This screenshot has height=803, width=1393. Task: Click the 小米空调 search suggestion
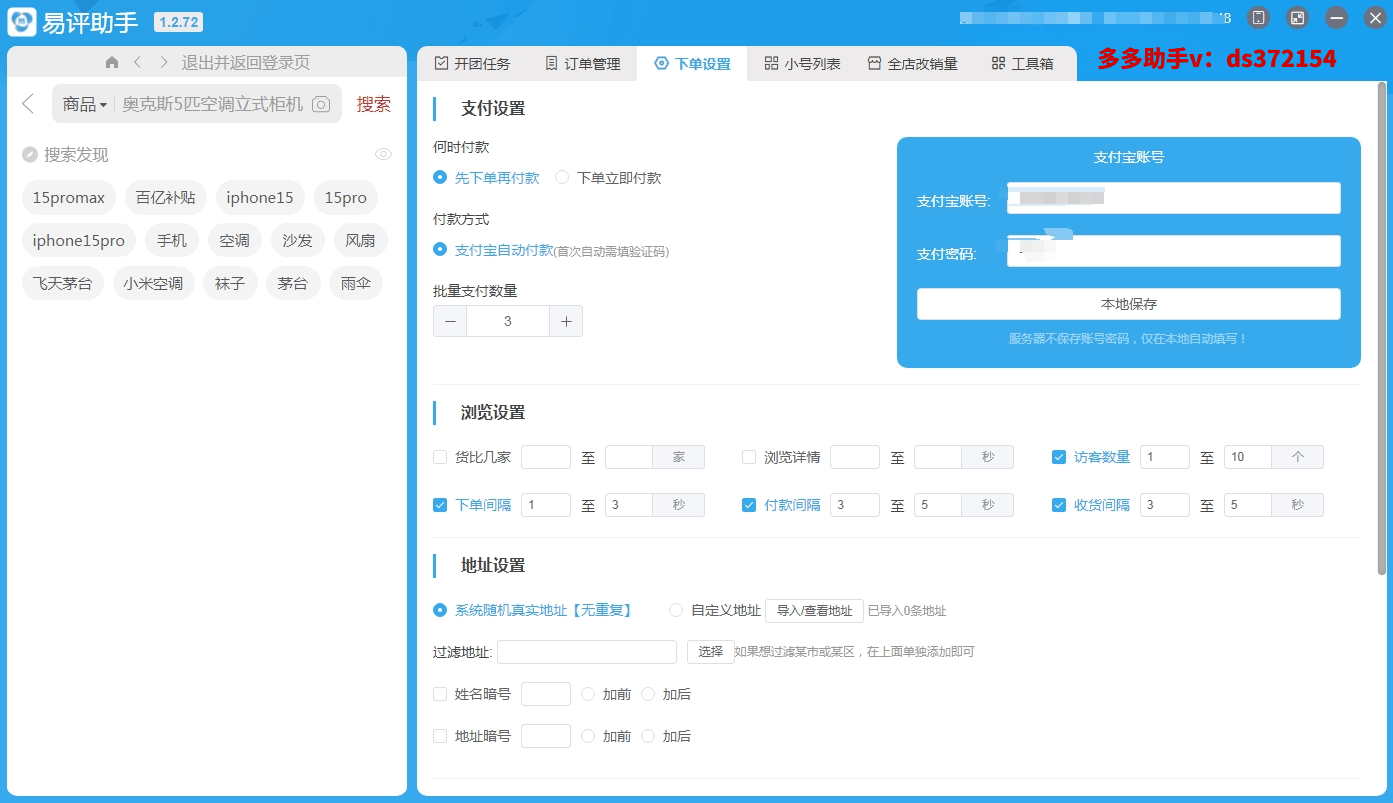point(154,283)
